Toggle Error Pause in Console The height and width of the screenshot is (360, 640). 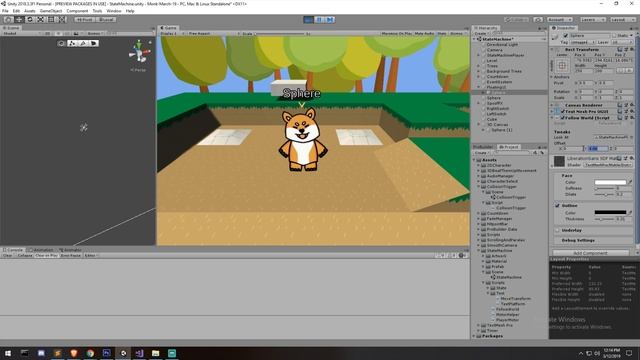[x=71, y=256]
